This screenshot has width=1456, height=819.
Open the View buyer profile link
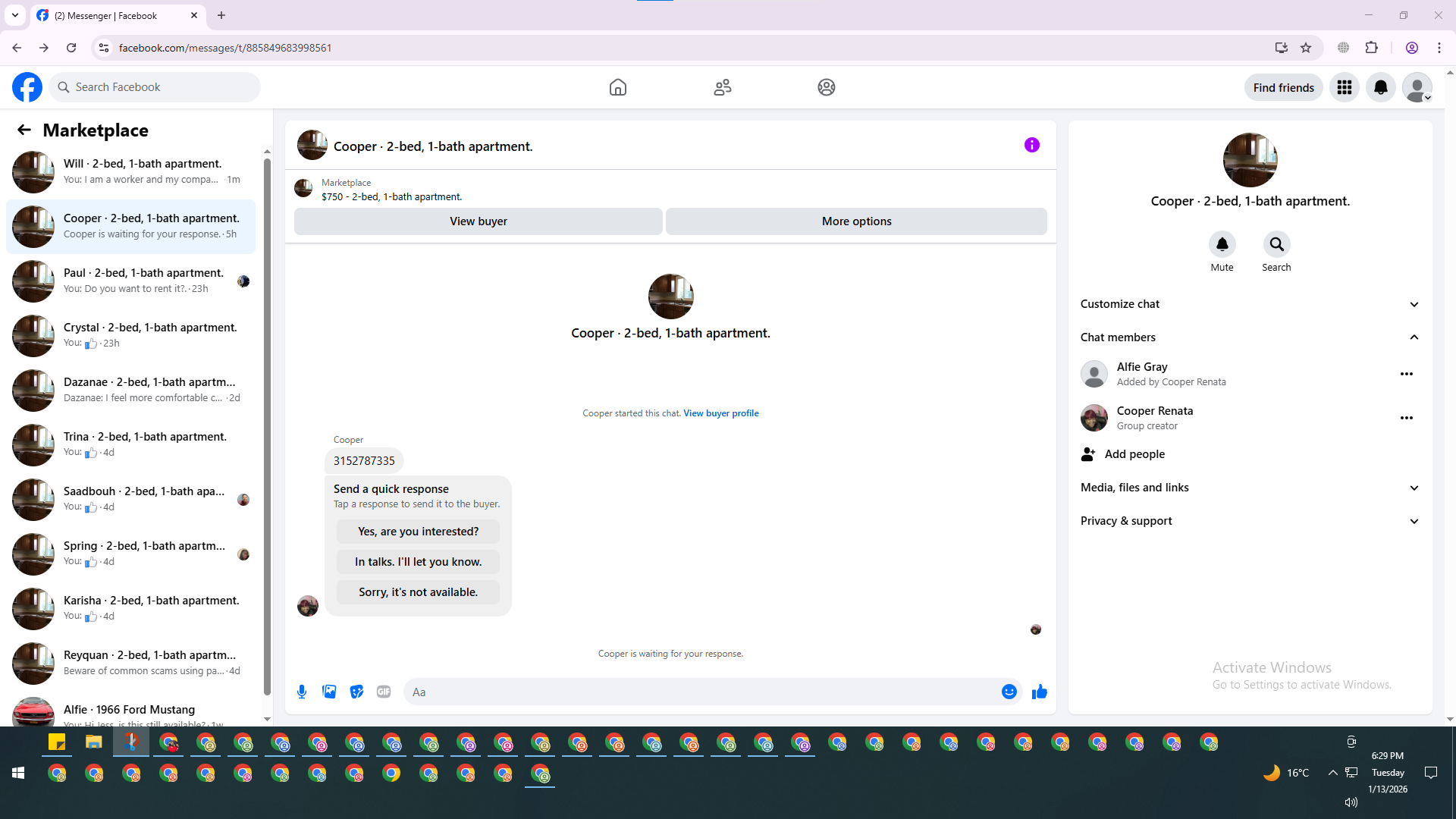tap(720, 413)
